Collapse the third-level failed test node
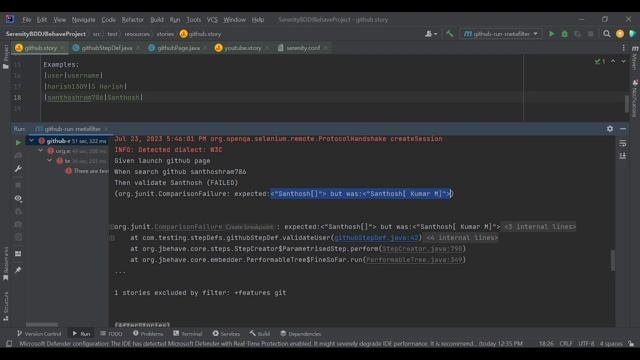The height and width of the screenshot is (360, 640). 49,161
